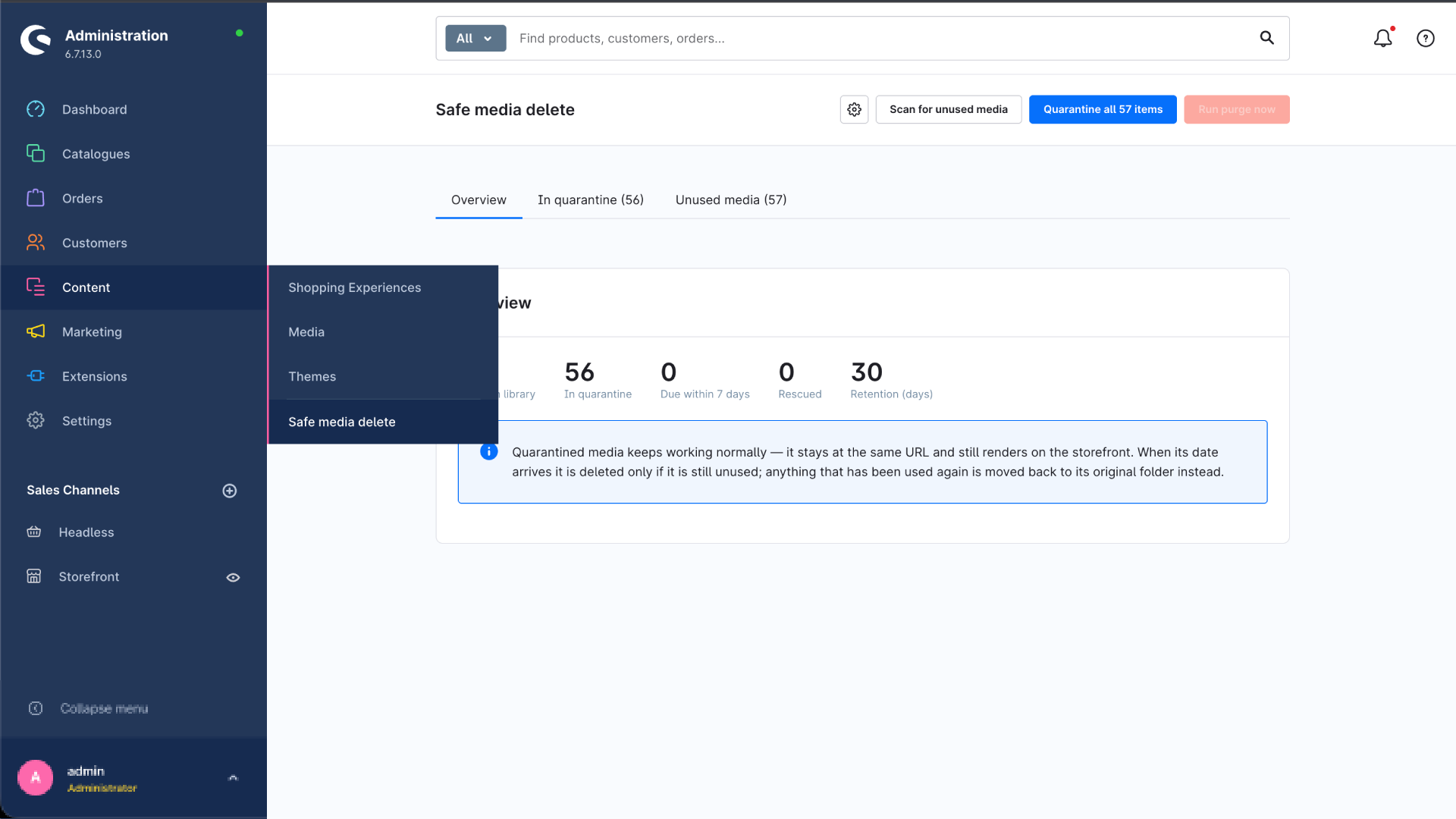
Task: Click the info icon in quarantine notice
Action: pos(489,452)
